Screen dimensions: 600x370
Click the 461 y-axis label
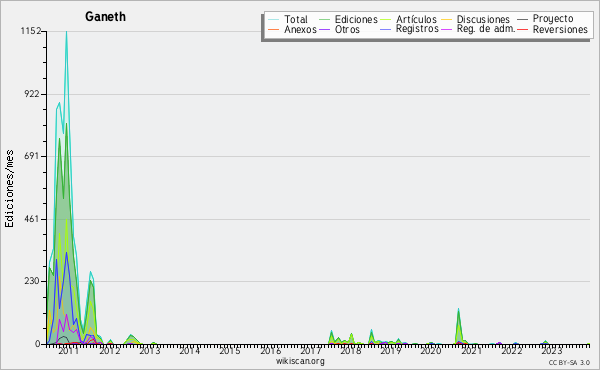pyautogui.click(x=33, y=219)
